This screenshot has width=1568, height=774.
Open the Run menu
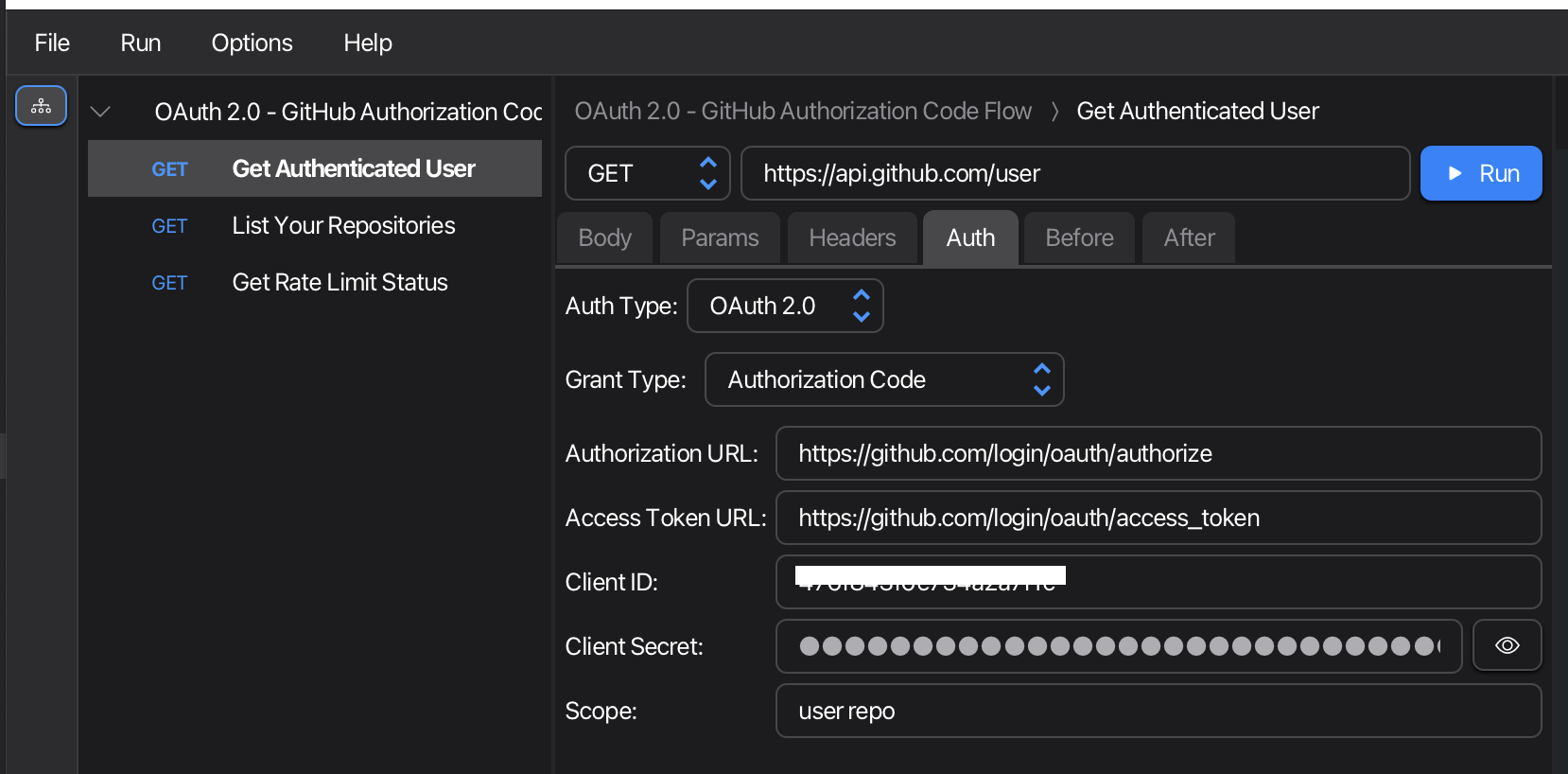tap(141, 43)
